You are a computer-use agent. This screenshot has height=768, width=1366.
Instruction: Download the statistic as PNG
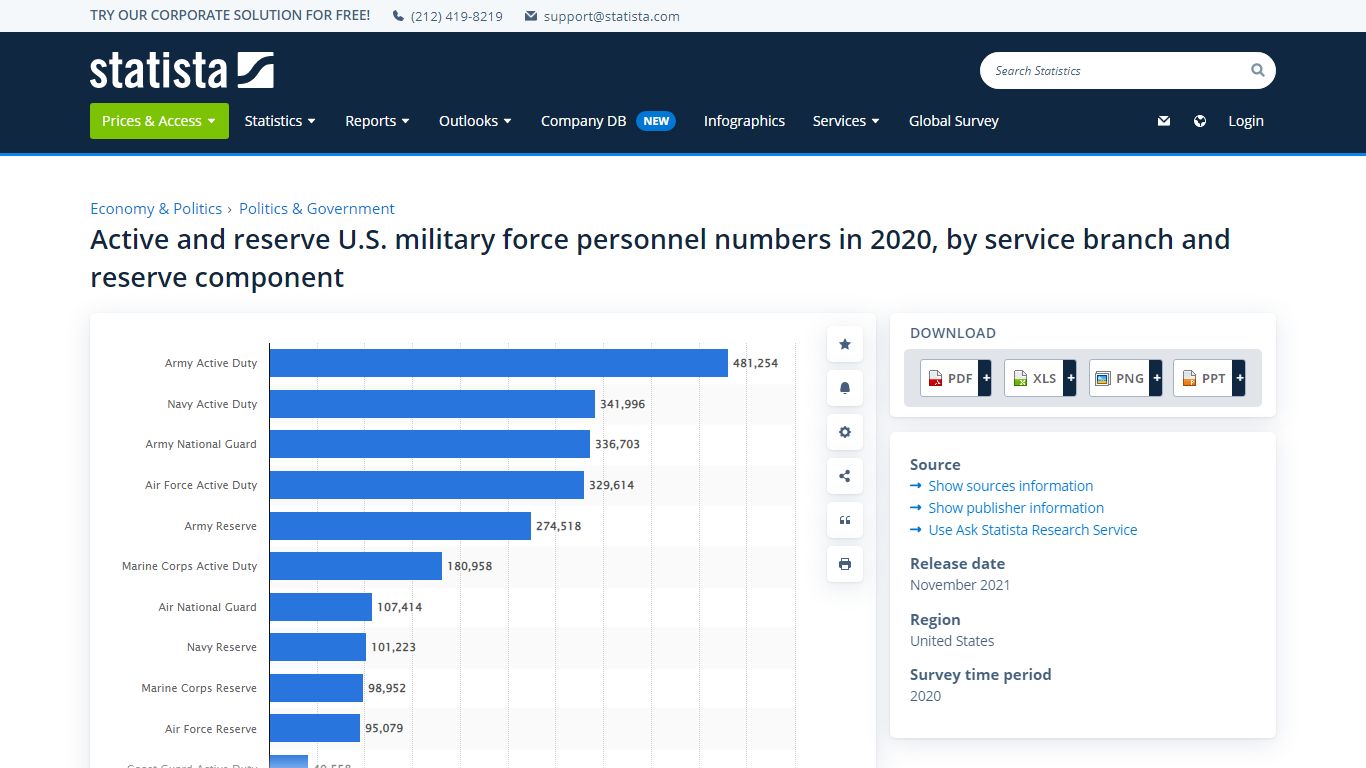click(x=1119, y=378)
